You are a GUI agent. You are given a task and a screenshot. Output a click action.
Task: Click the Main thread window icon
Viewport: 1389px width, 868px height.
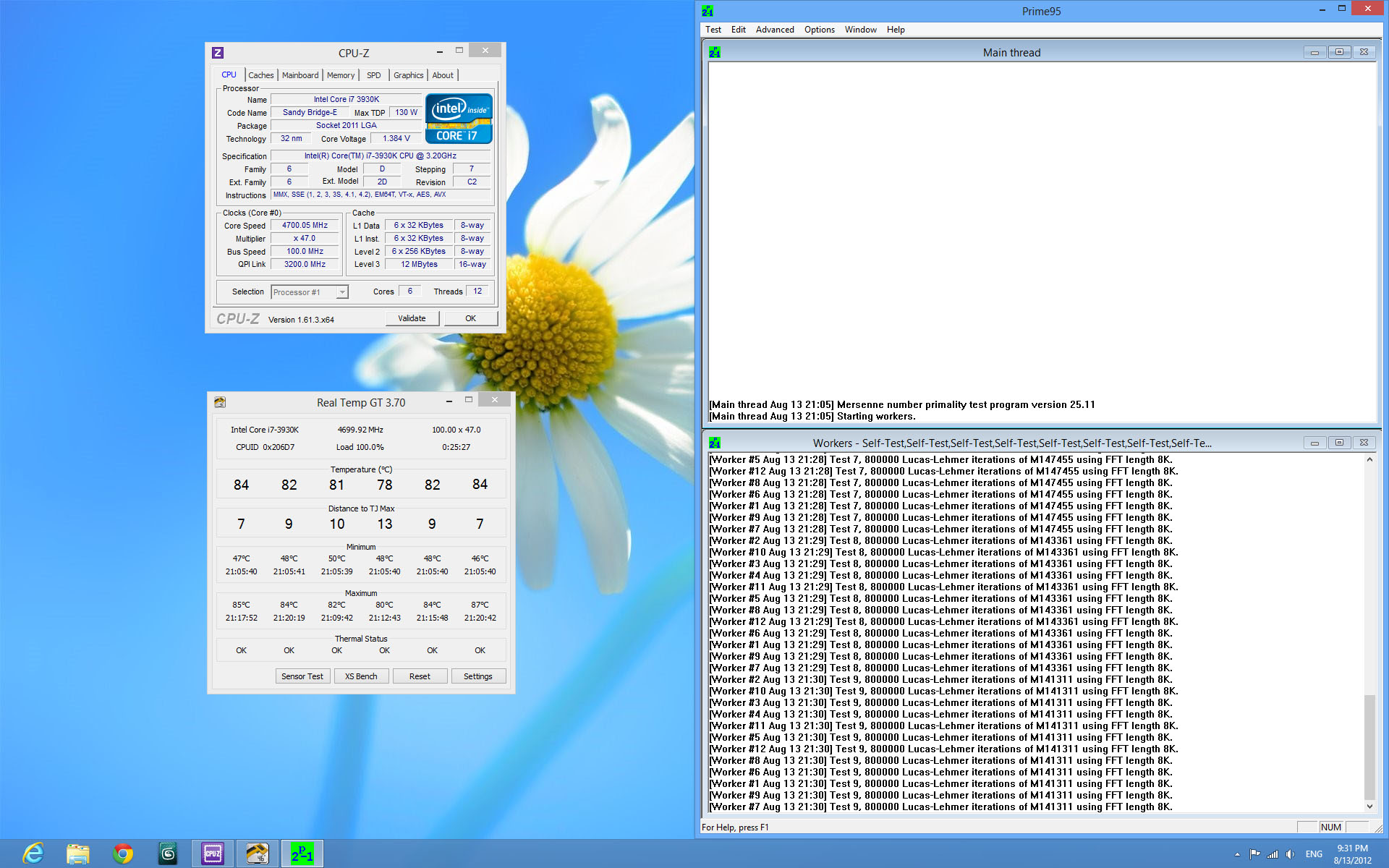coord(715,52)
